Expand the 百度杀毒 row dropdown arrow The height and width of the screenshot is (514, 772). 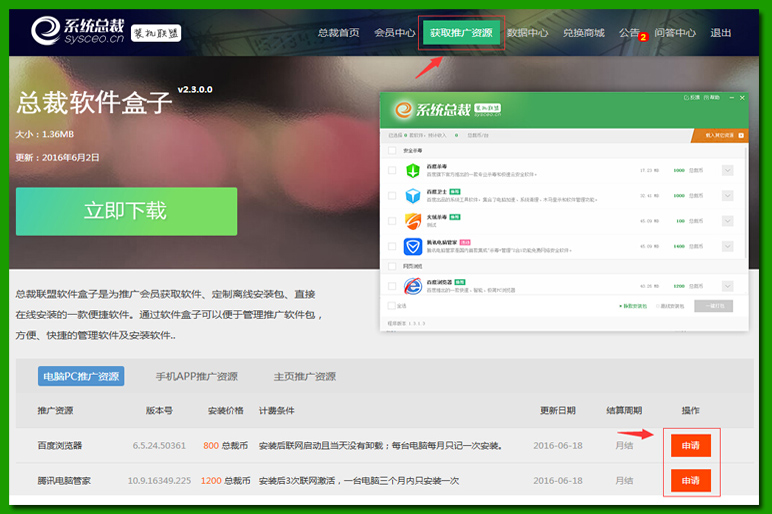(x=728, y=170)
